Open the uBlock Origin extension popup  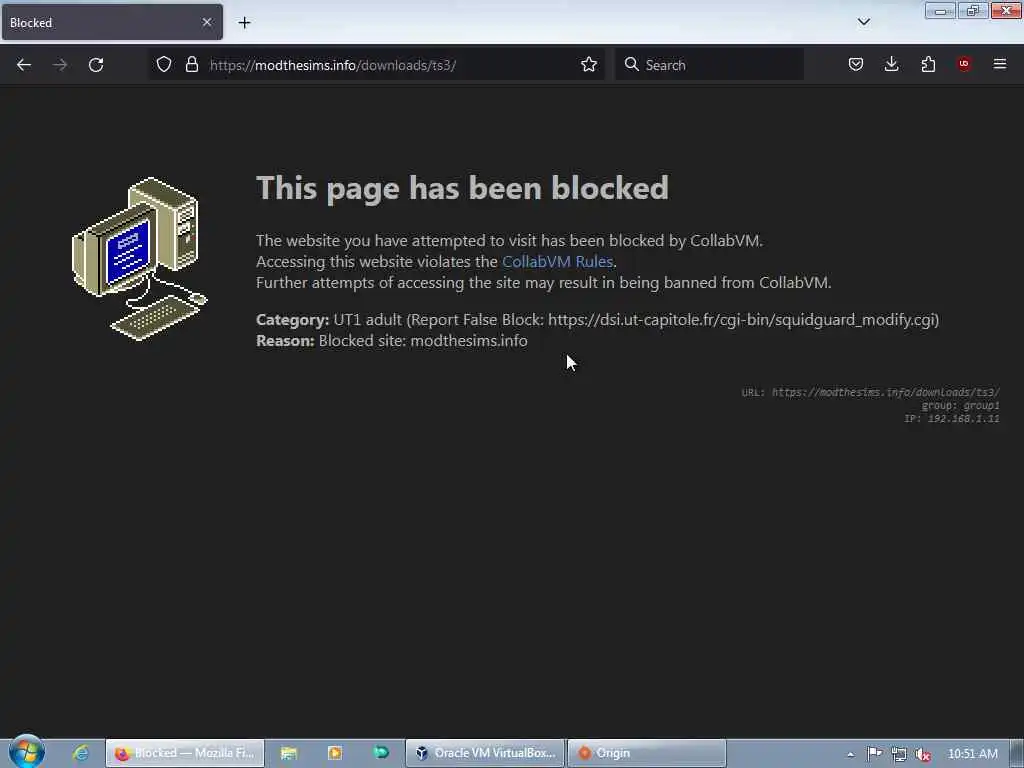coord(964,64)
